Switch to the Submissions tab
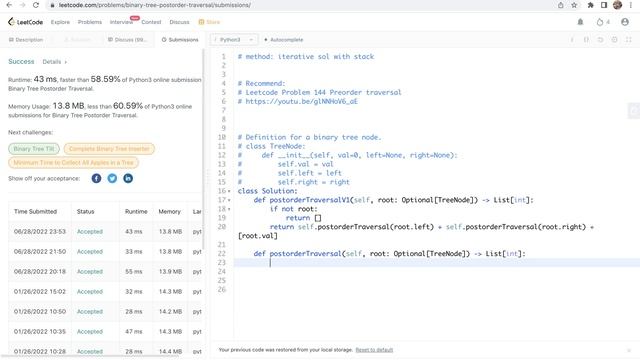The width and height of the screenshot is (640, 360). [180, 40]
